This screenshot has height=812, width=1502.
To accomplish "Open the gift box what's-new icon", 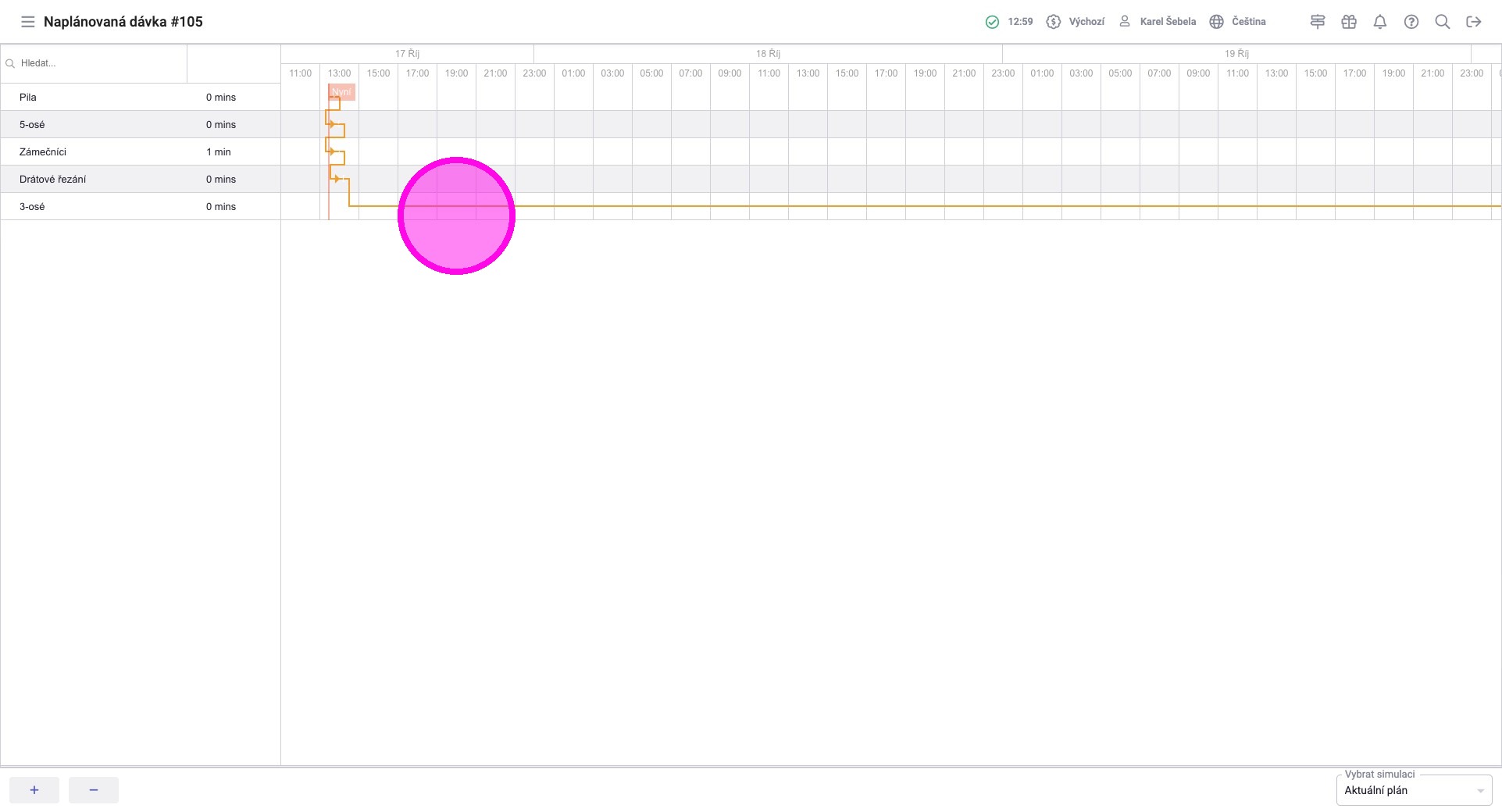I will [x=1349, y=22].
